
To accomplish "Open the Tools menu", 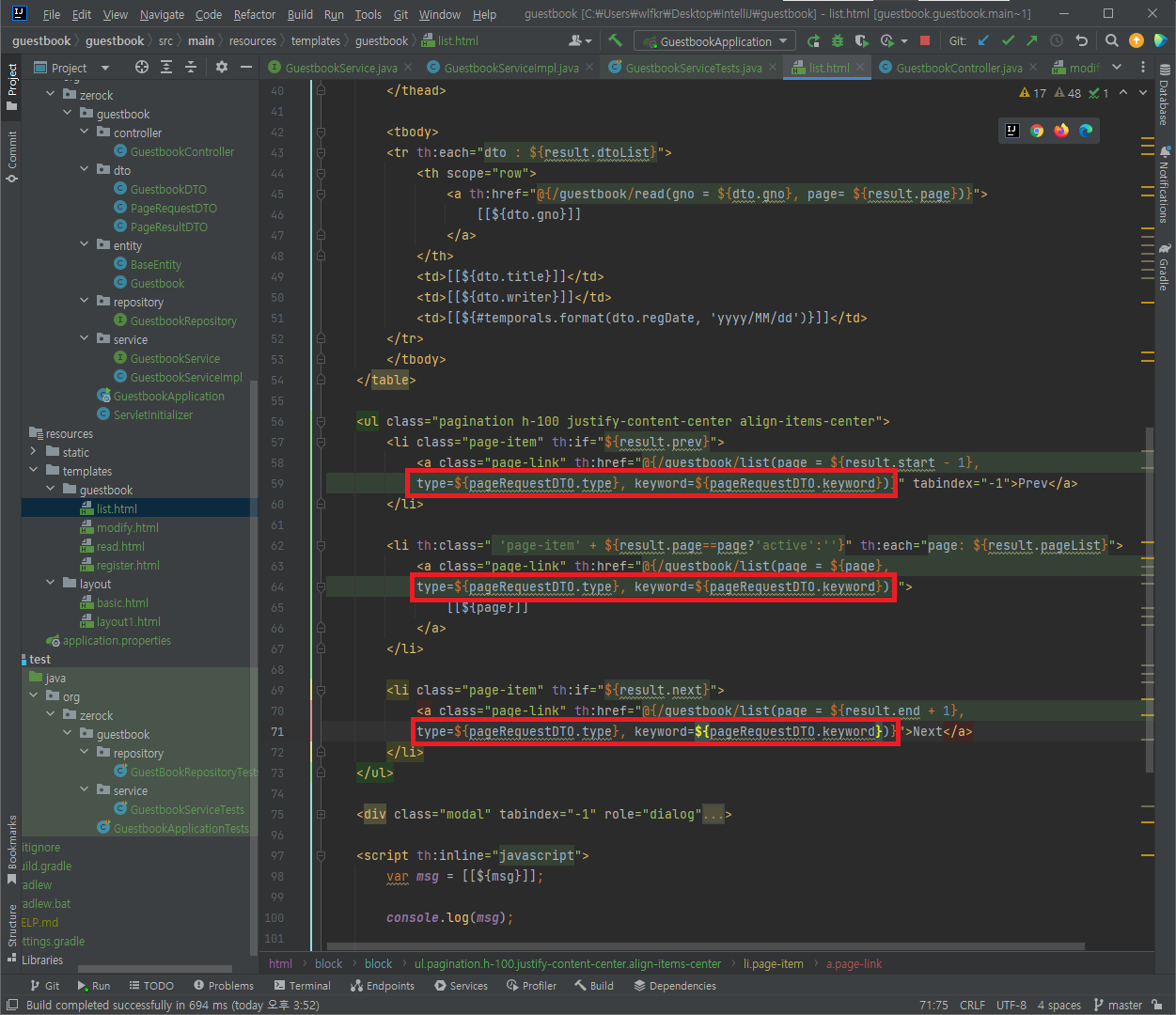I will tap(368, 14).
